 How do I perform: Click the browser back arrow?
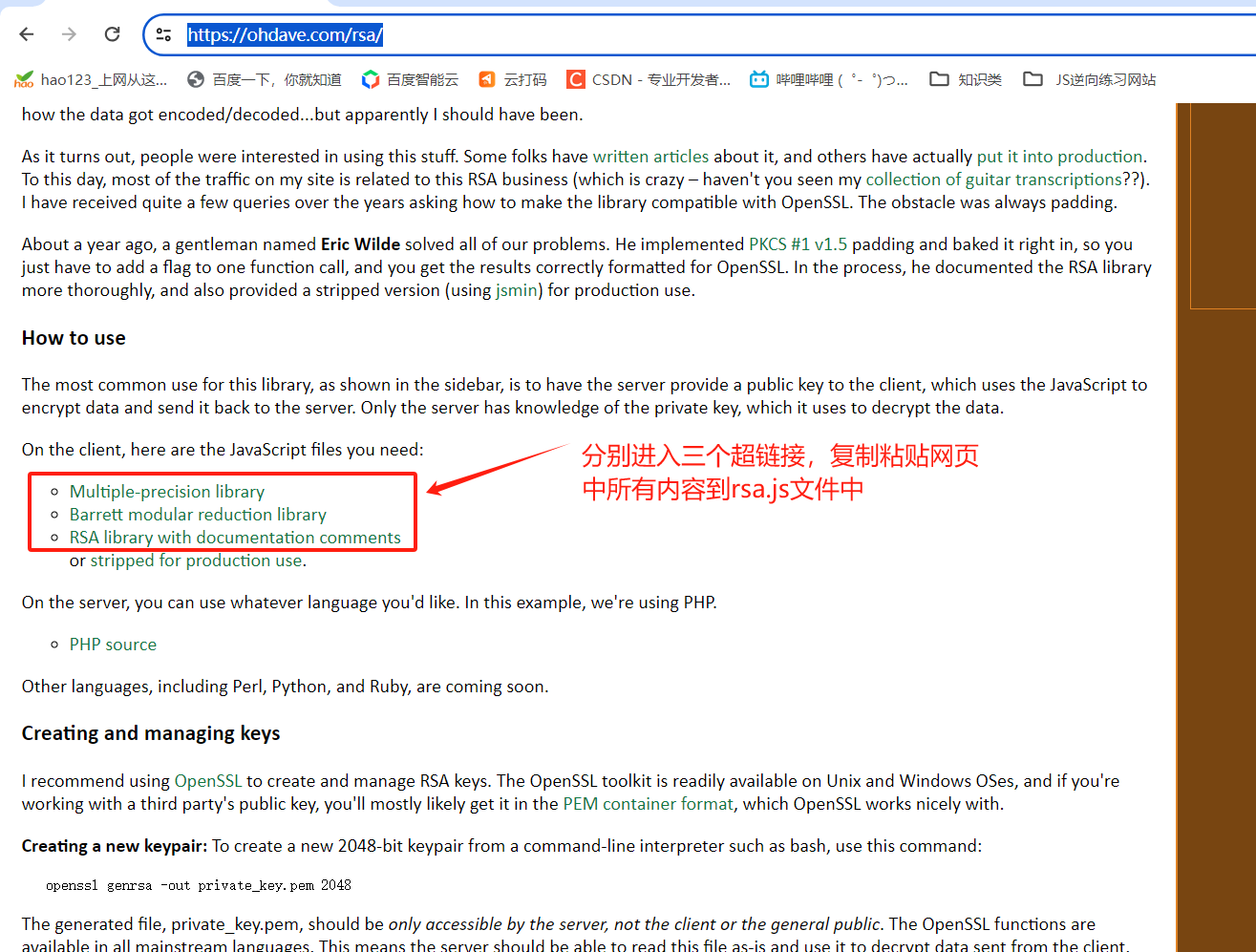(x=27, y=34)
